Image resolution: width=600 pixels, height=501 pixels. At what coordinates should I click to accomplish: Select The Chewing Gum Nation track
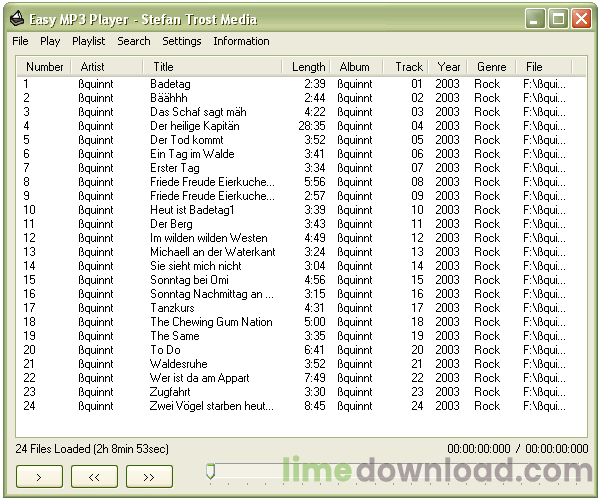210,322
